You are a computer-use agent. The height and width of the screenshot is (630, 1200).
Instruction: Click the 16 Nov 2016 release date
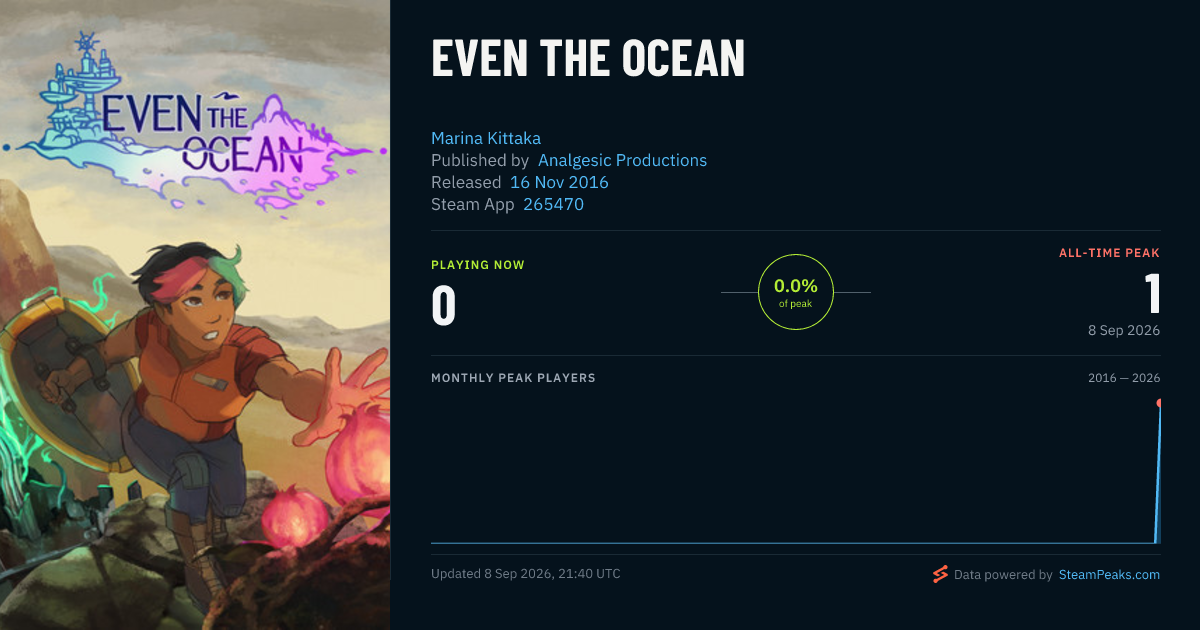point(559,182)
